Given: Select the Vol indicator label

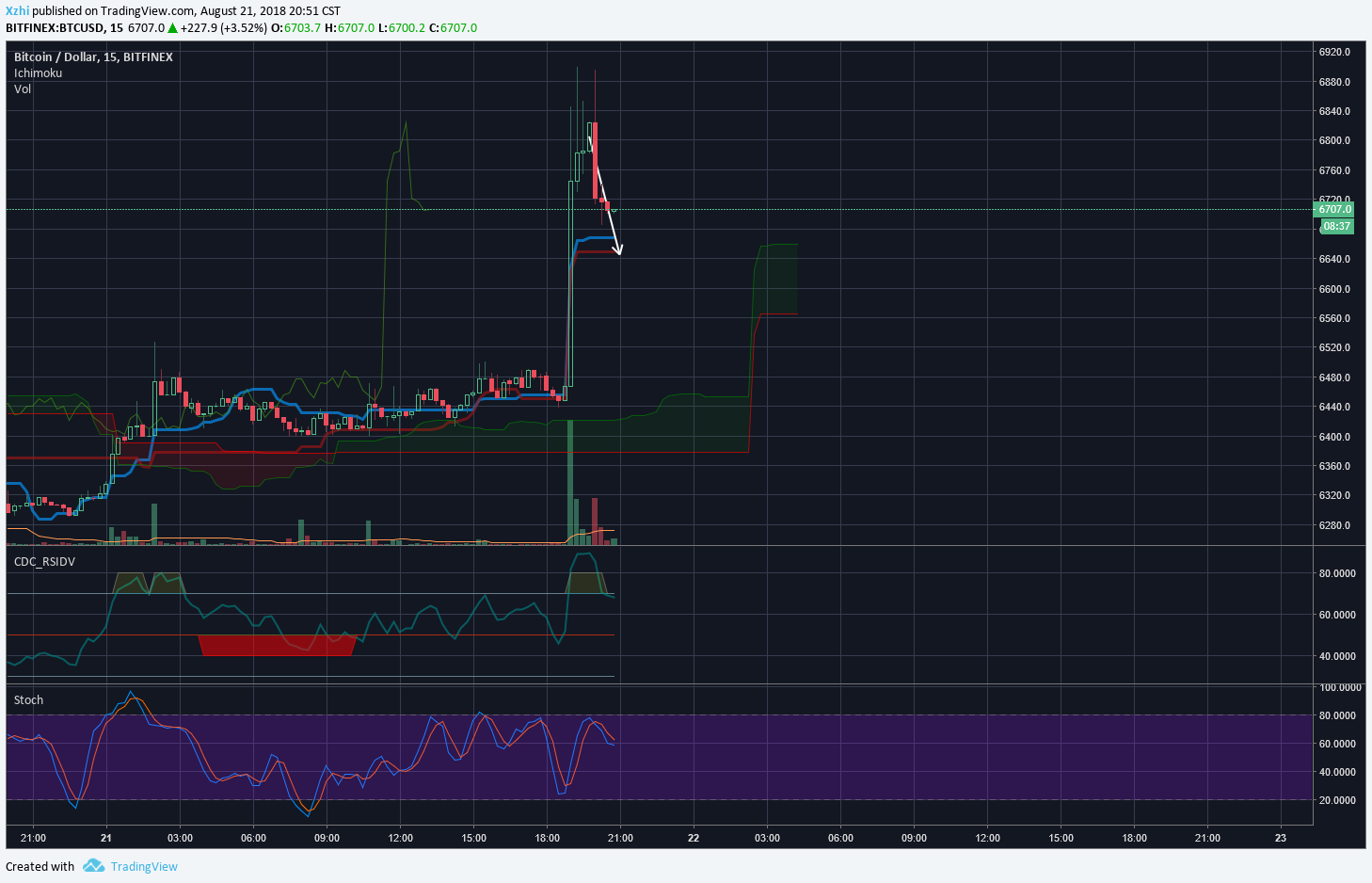Looking at the screenshot, I should (x=23, y=89).
